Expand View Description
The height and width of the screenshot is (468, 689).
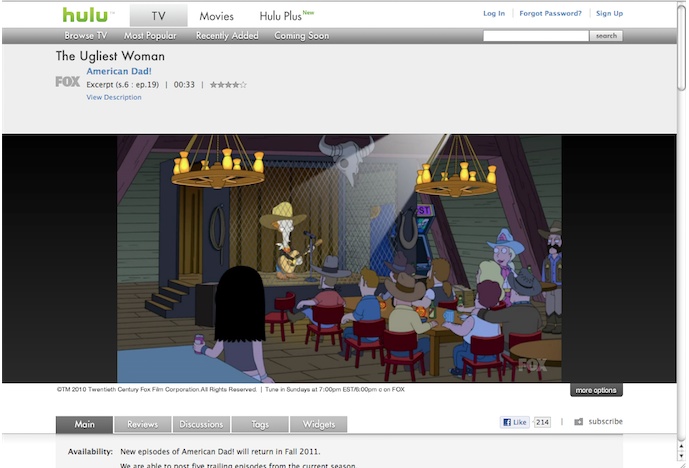point(114,98)
